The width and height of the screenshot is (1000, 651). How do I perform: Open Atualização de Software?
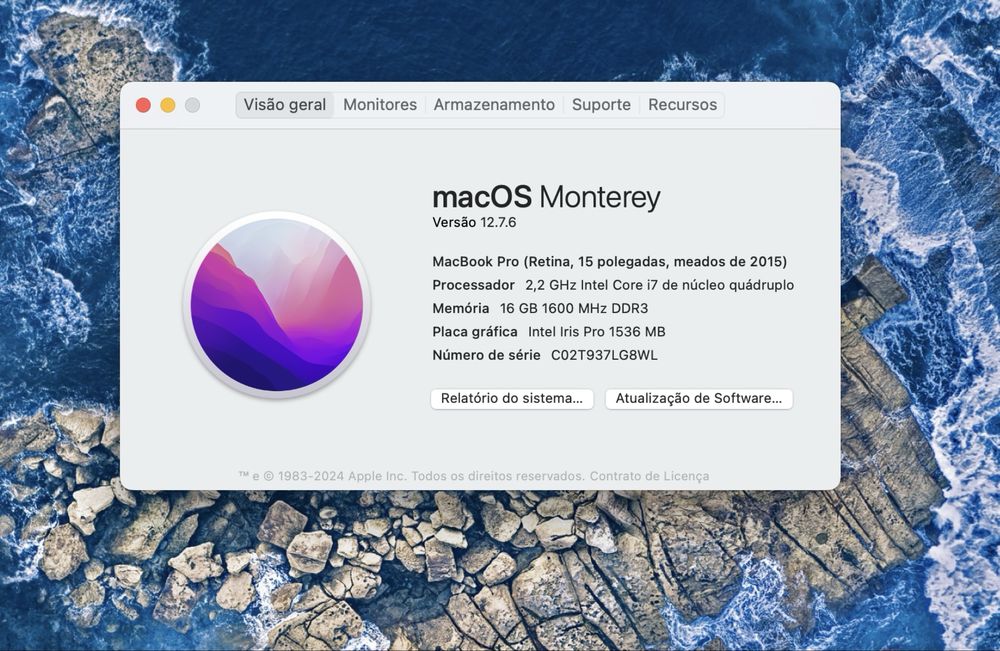[x=698, y=399]
